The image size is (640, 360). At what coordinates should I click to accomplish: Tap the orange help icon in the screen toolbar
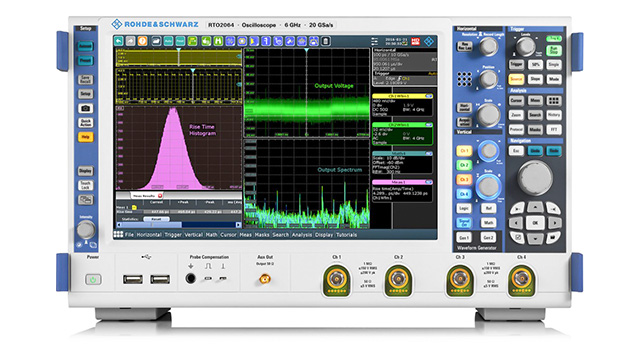tap(142, 41)
